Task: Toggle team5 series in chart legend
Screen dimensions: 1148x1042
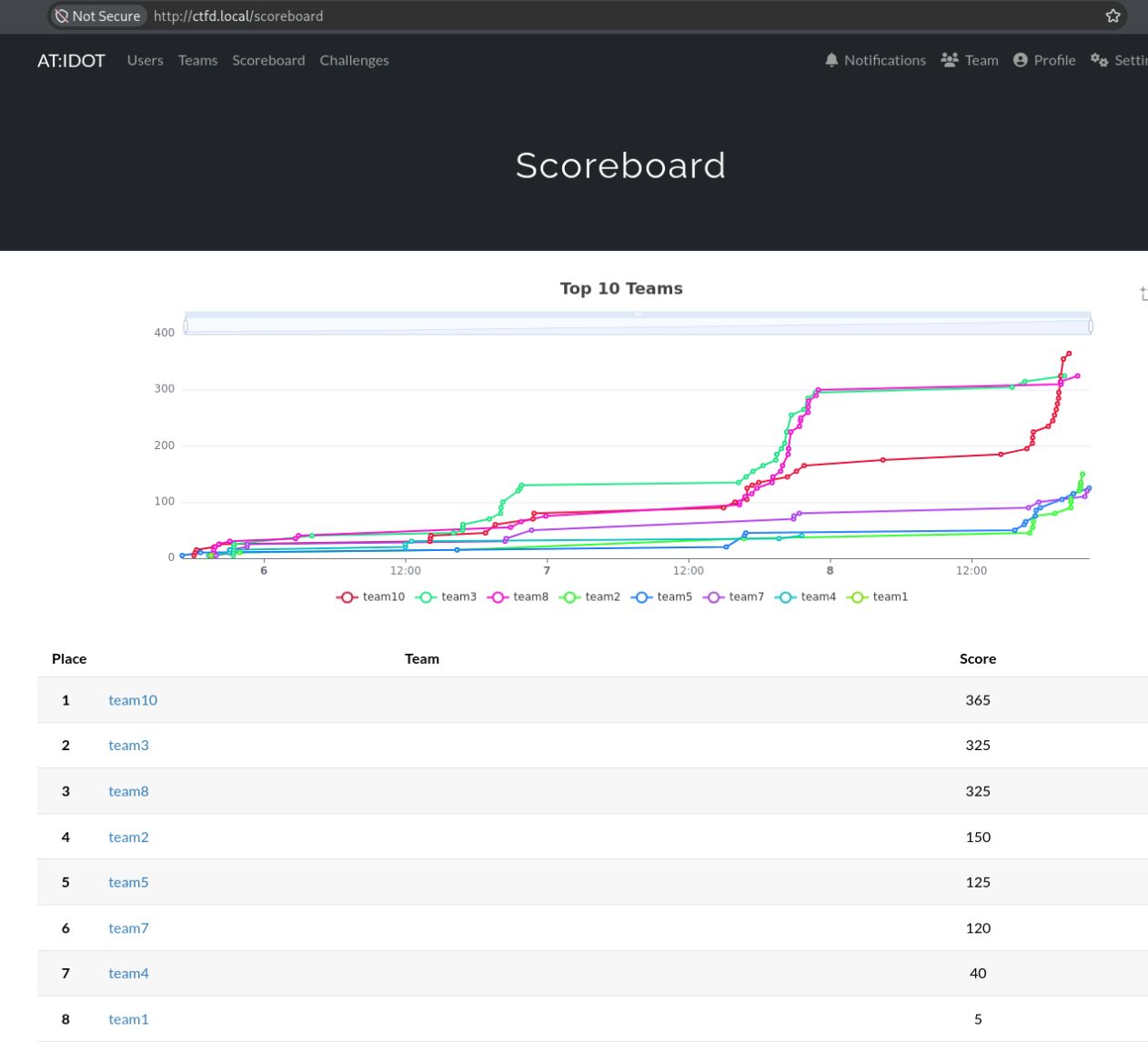Action: click(x=661, y=596)
